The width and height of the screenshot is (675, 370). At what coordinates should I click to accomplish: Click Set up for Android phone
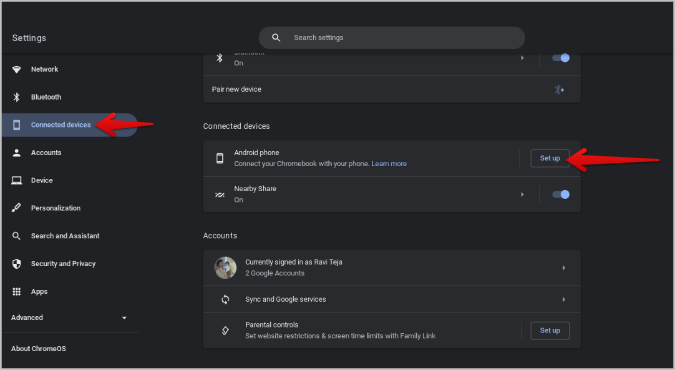550,158
